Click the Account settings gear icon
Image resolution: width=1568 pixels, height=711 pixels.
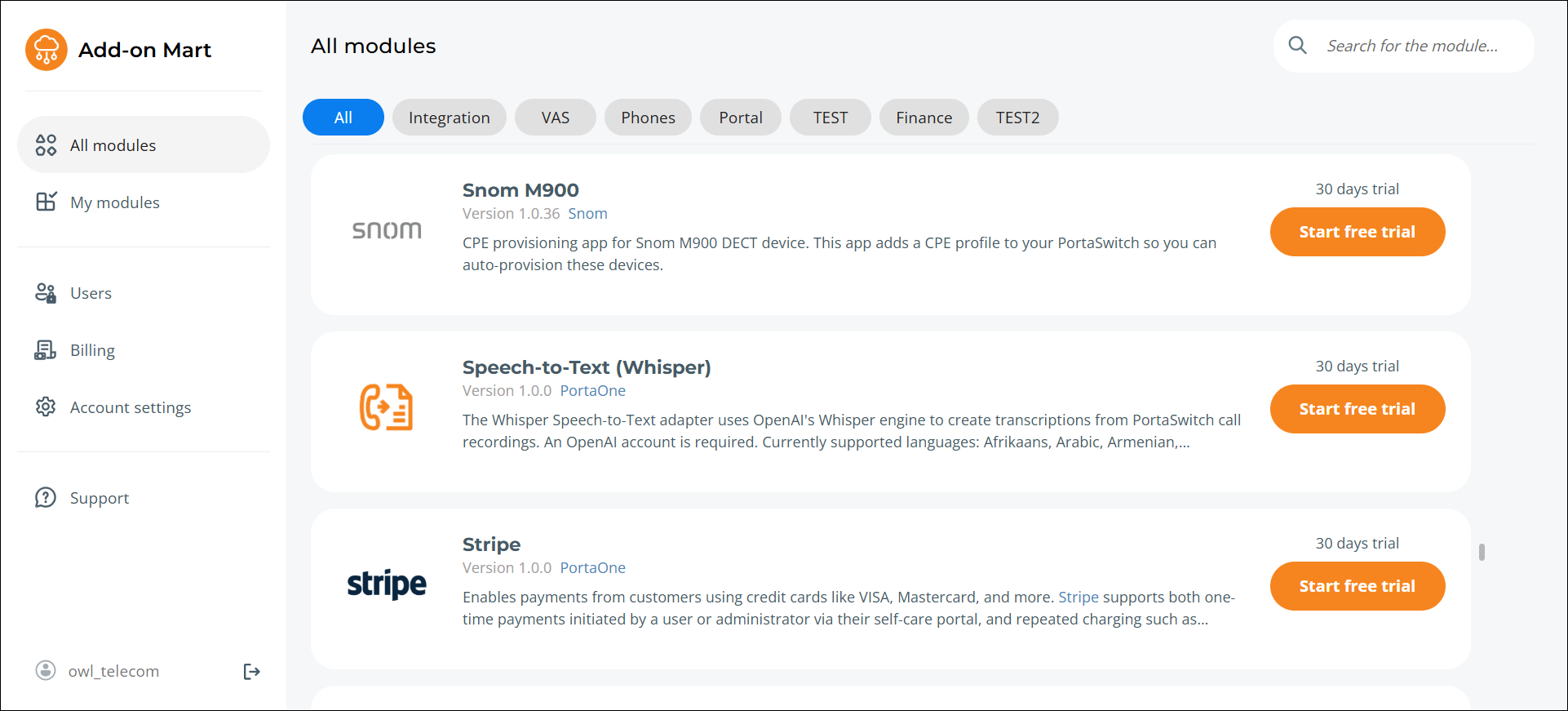[x=46, y=407]
